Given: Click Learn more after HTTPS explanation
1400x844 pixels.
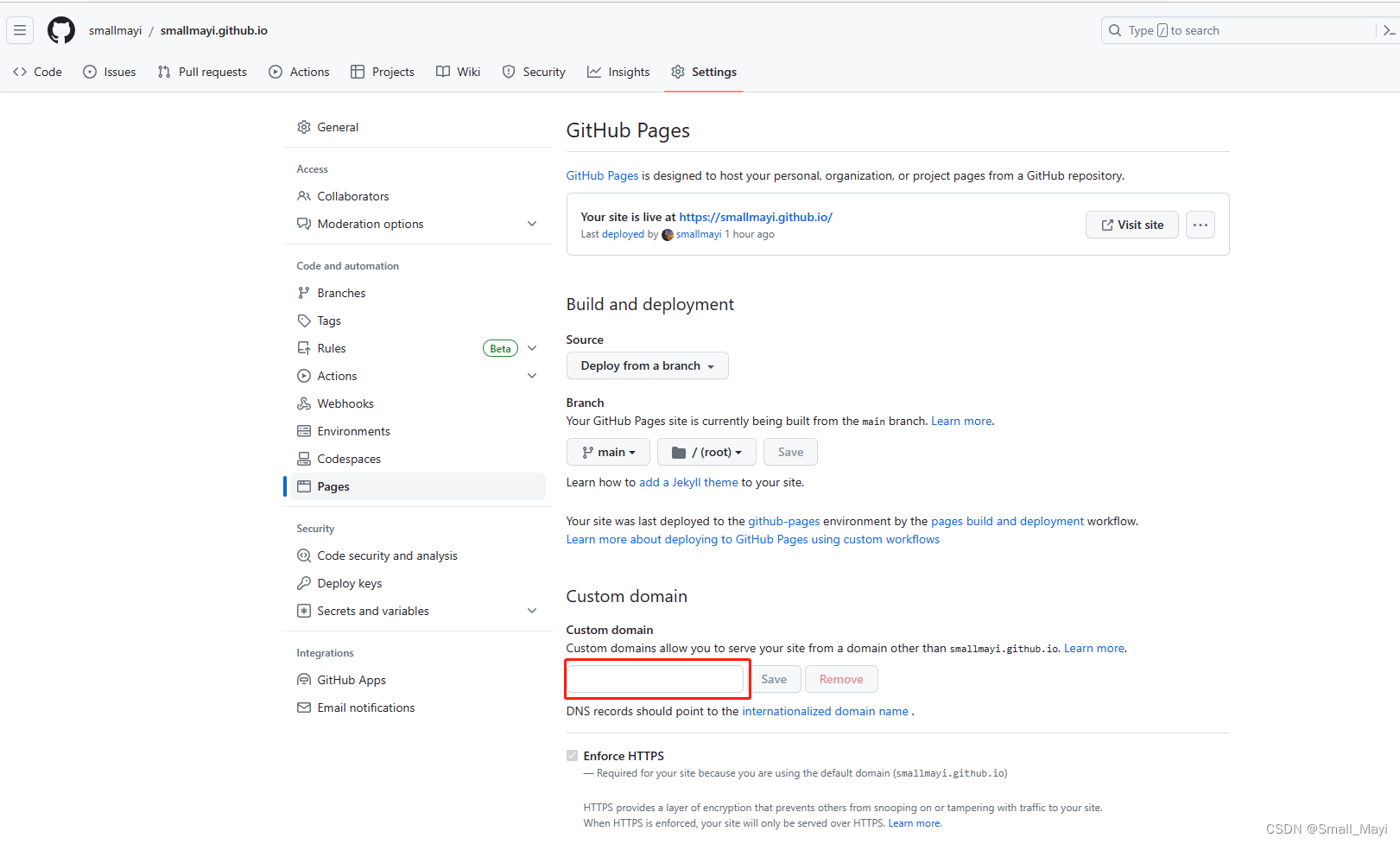Looking at the screenshot, I should [x=915, y=823].
